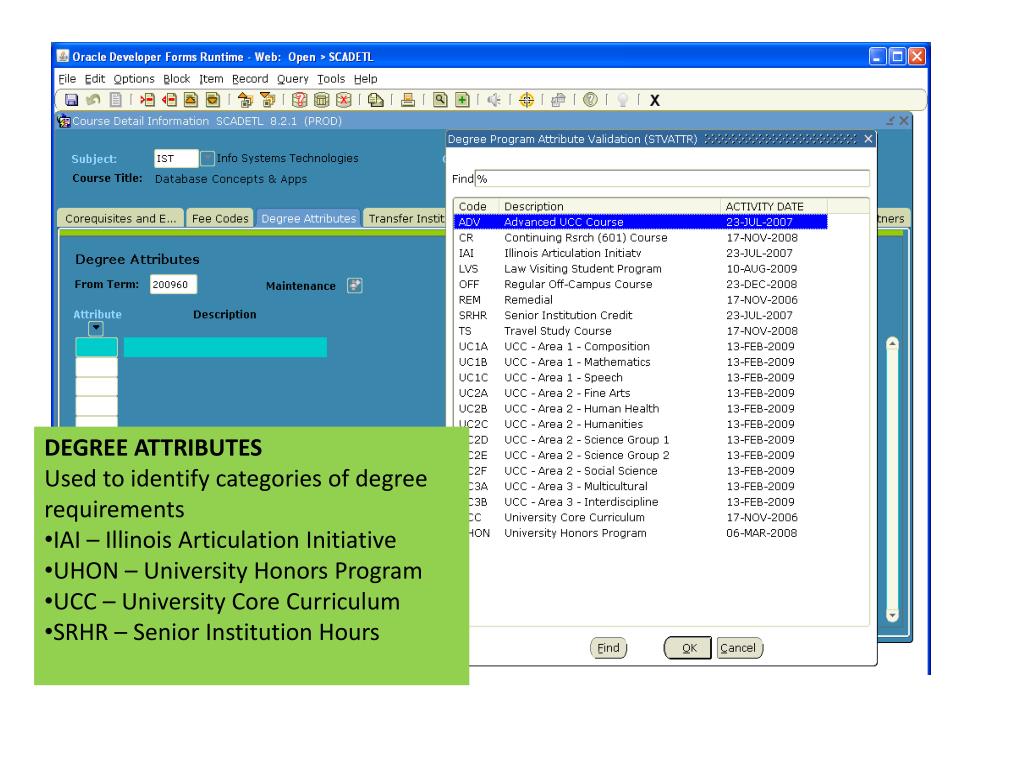The image size is (1024, 768).
Task: Click the scrollbar up arrow on the form
Action: tap(892, 344)
